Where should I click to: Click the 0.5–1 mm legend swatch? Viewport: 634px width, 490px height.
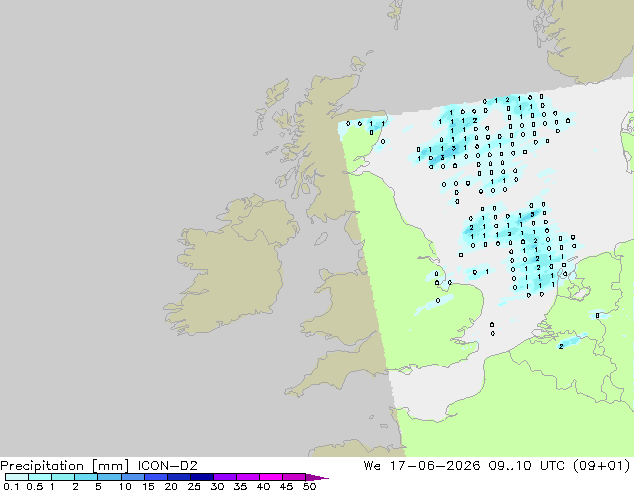(40, 477)
